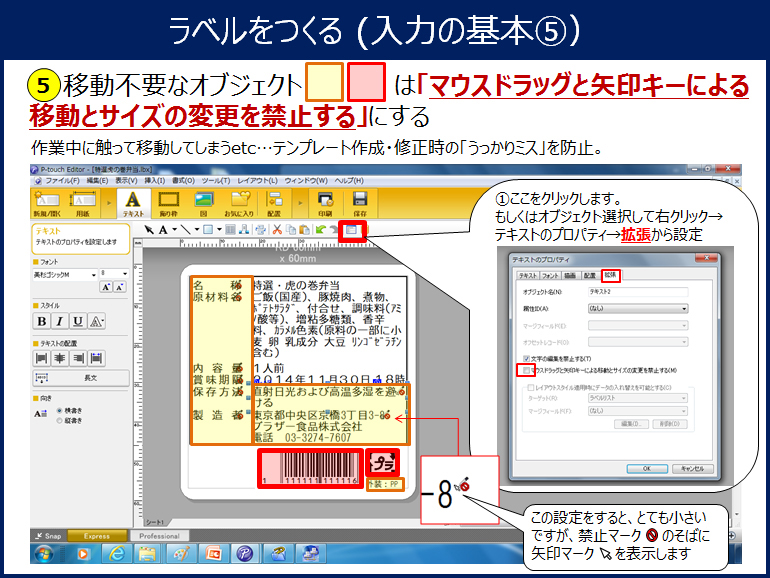Click the copy icon
Screen dimensions: 770x578
coord(291,230)
